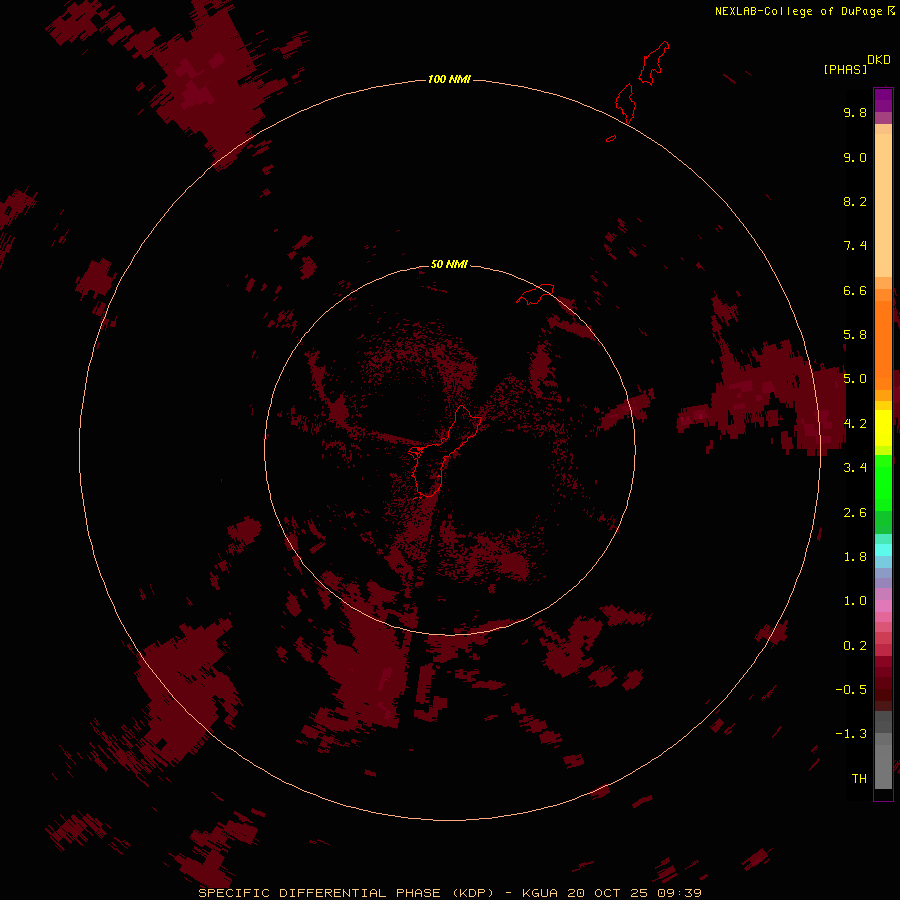Click the SPECIFIC DIFFERENTIAL PHASE (KDP) title
Viewport: 900px width, 900px height.
(346, 893)
